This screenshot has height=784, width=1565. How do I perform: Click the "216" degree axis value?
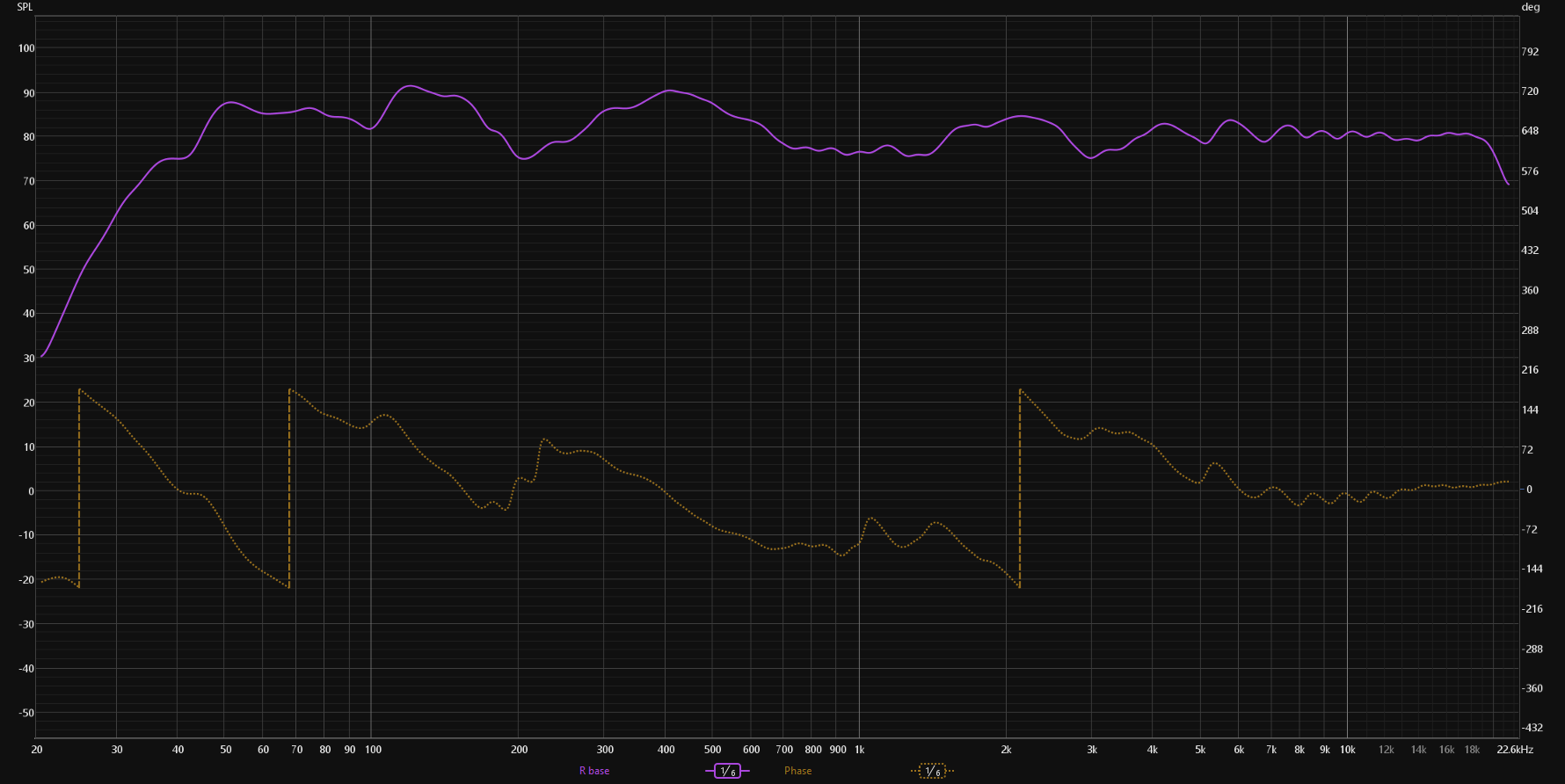1531,370
